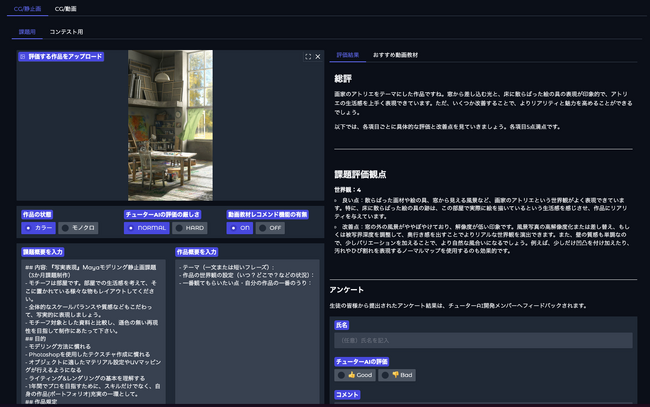This screenshot has width=650, height=407.
Task: Click the 課題概要 text area
Action: pos(93,330)
